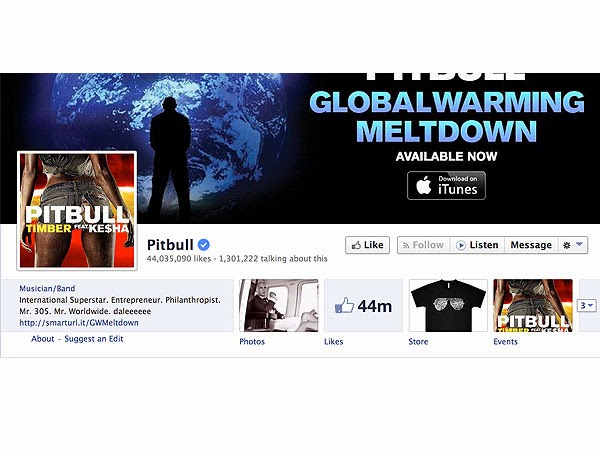Click the Message button
This screenshot has height=450, width=600.
click(531, 245)
